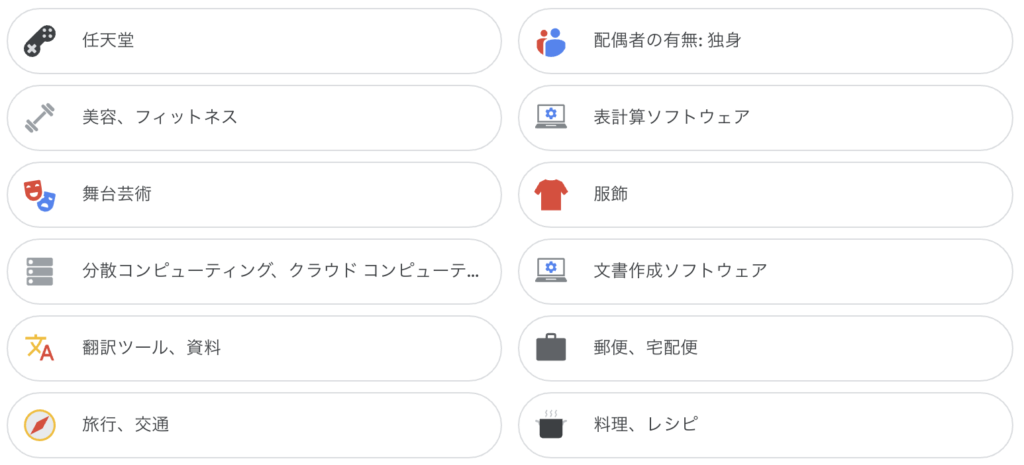
Task: Open the 郵便、宅配便 entry
Action: click(x=765, y=348)
